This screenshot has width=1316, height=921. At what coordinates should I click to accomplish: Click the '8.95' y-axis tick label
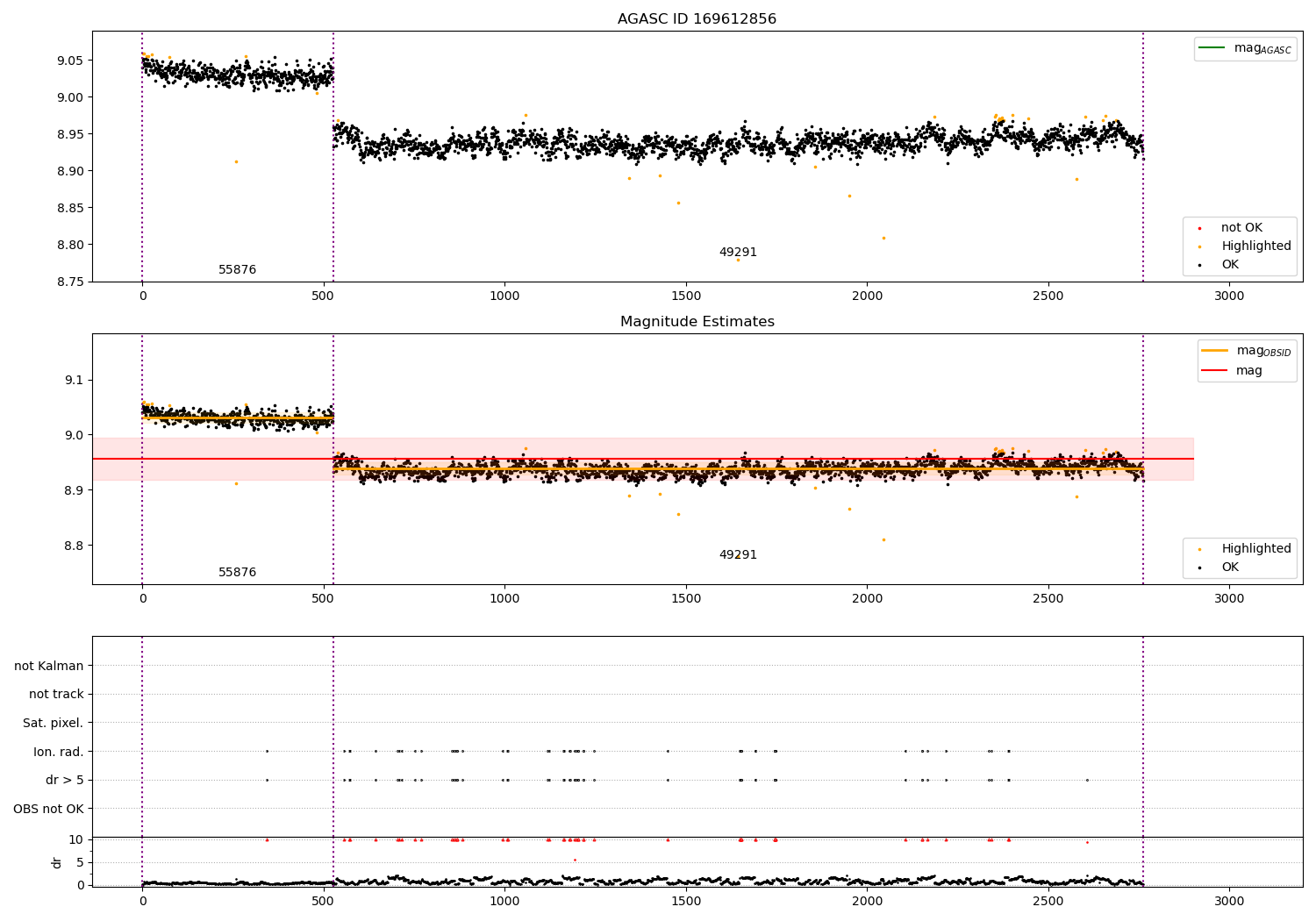pos(70,134)
